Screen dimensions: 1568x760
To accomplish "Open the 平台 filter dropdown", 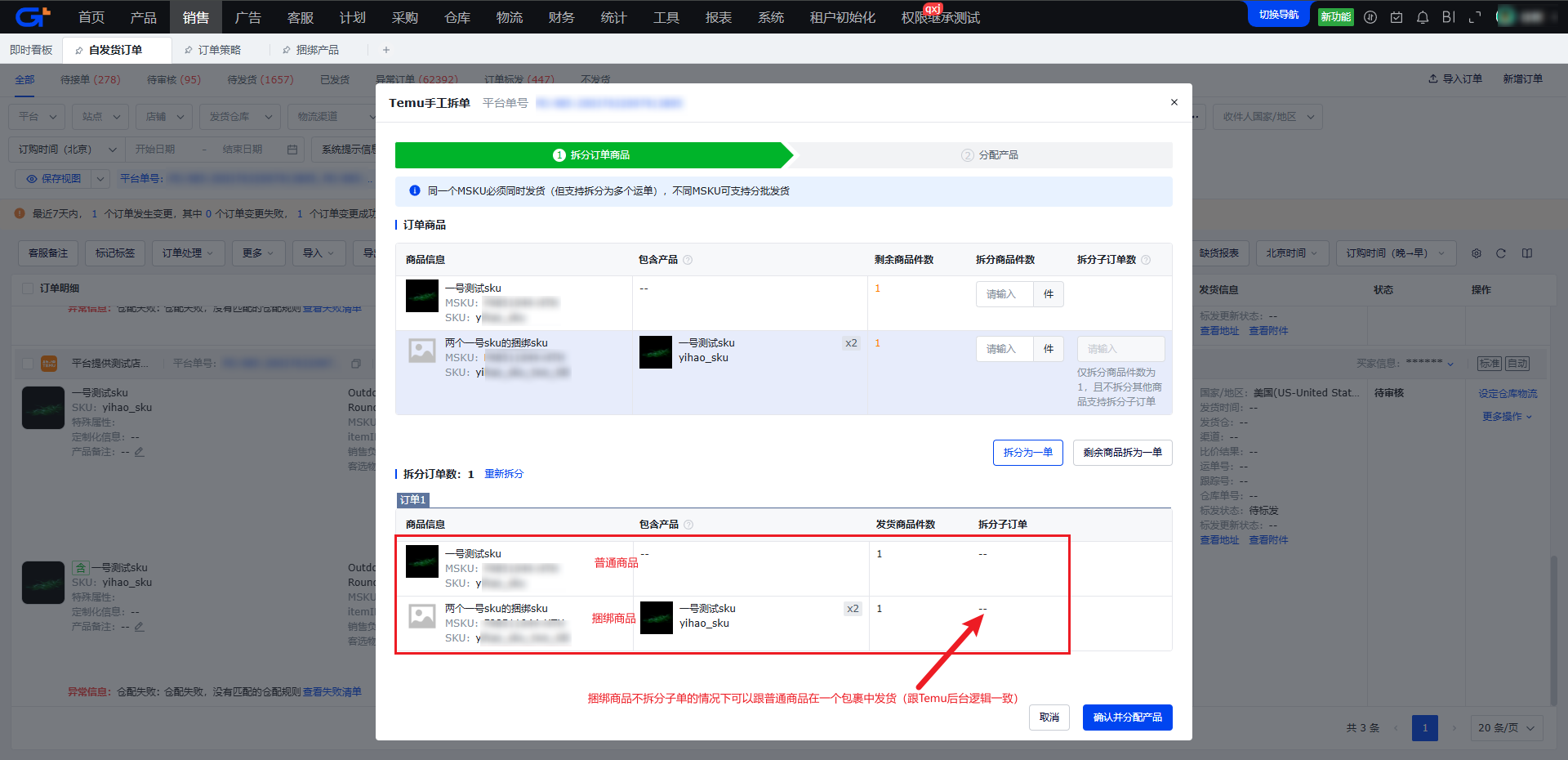I will (38, 117).
